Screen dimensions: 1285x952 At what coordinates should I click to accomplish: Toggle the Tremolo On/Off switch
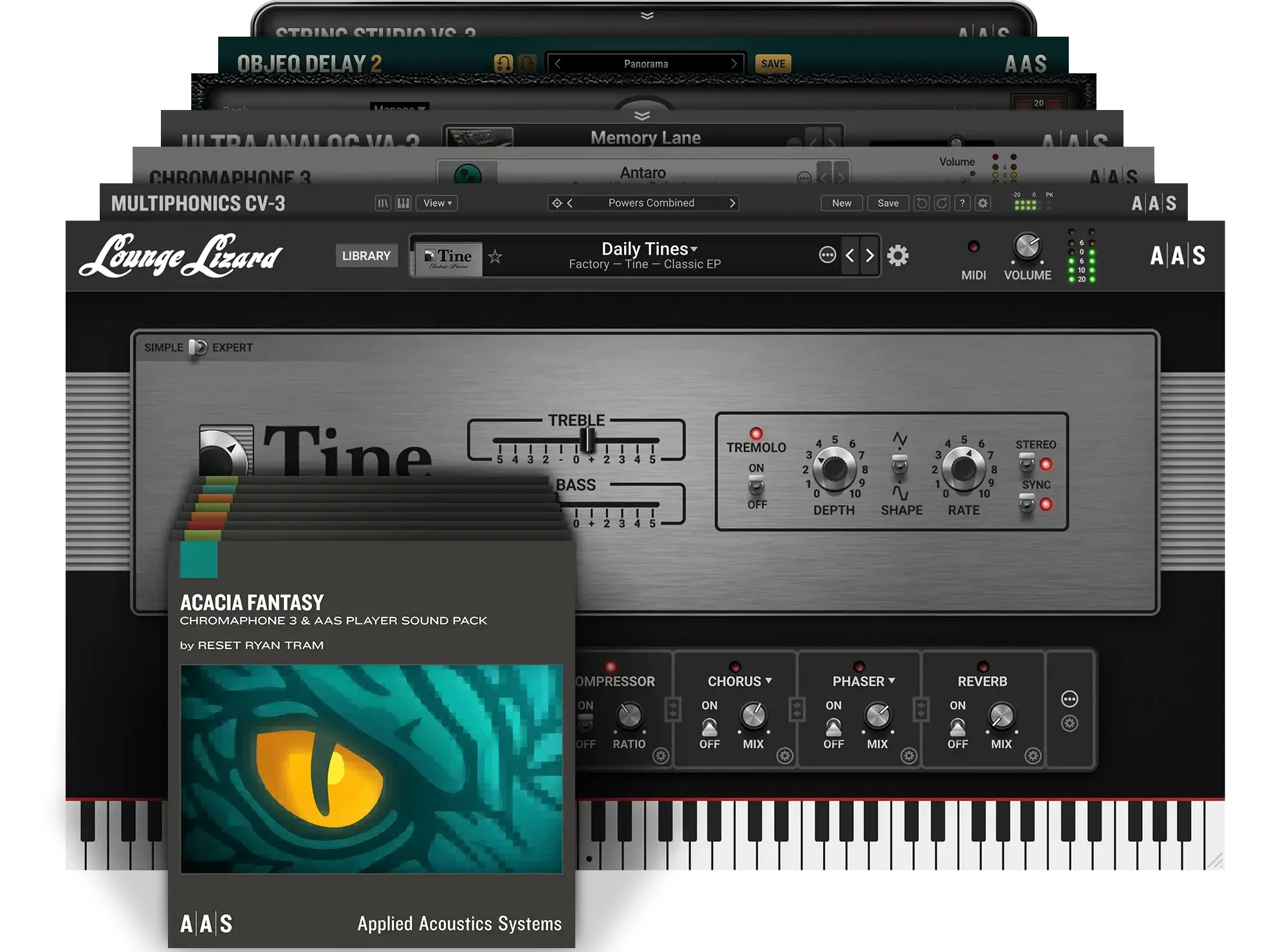(756, 486)
